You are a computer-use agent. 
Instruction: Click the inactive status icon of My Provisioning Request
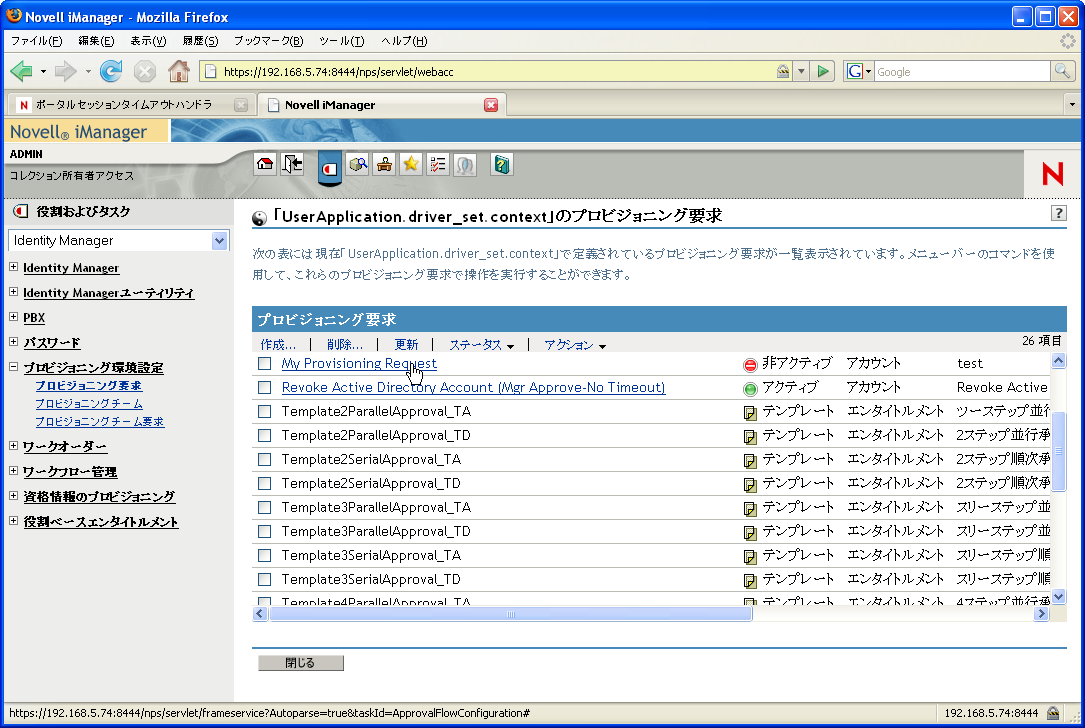tap(750, 365)
